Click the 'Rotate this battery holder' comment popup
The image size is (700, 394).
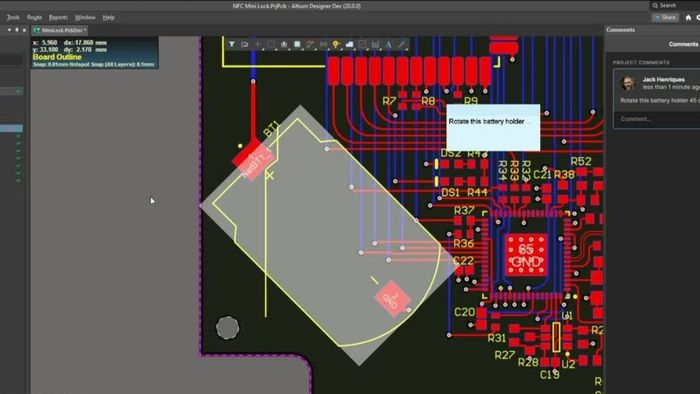point(493,127)
